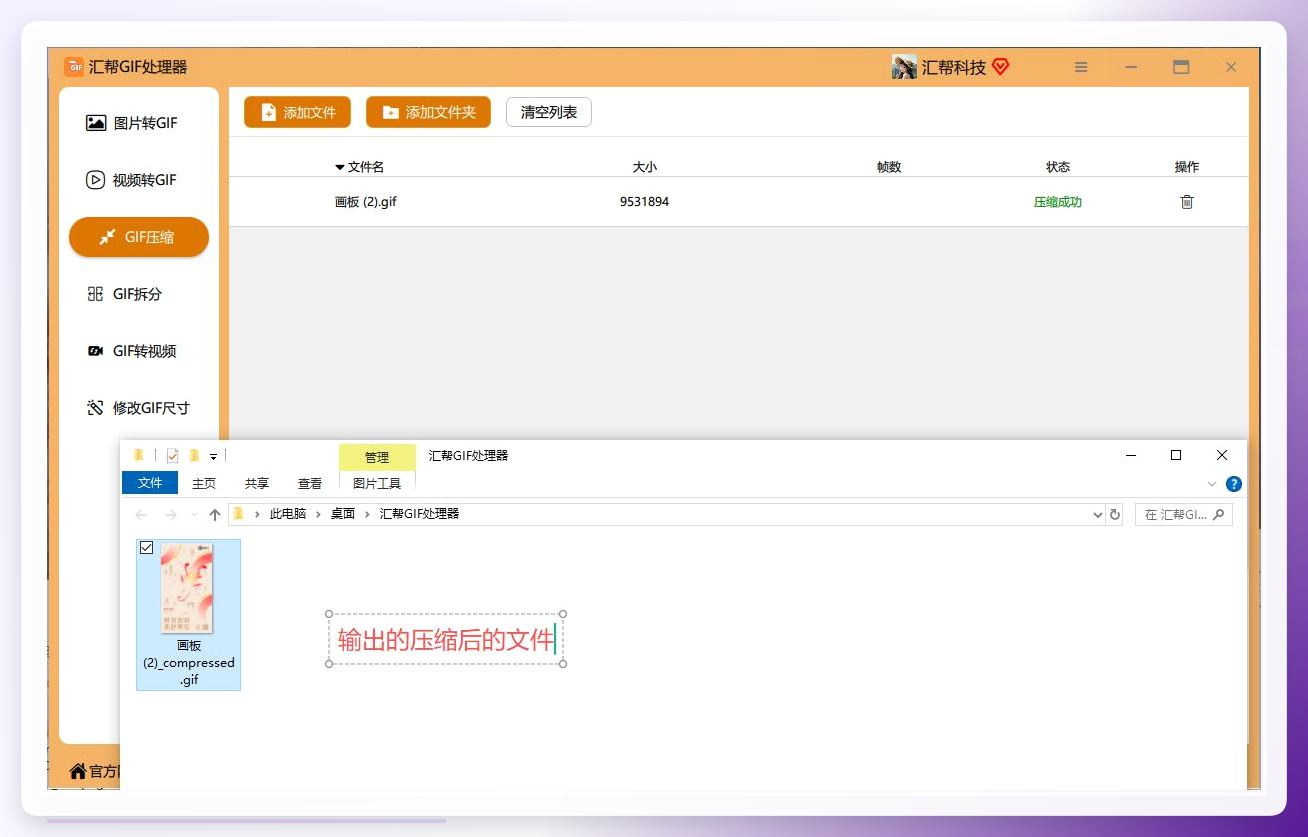Open the 文件 tab in Explorer
1308x837 pixels.
click(150, 483)
